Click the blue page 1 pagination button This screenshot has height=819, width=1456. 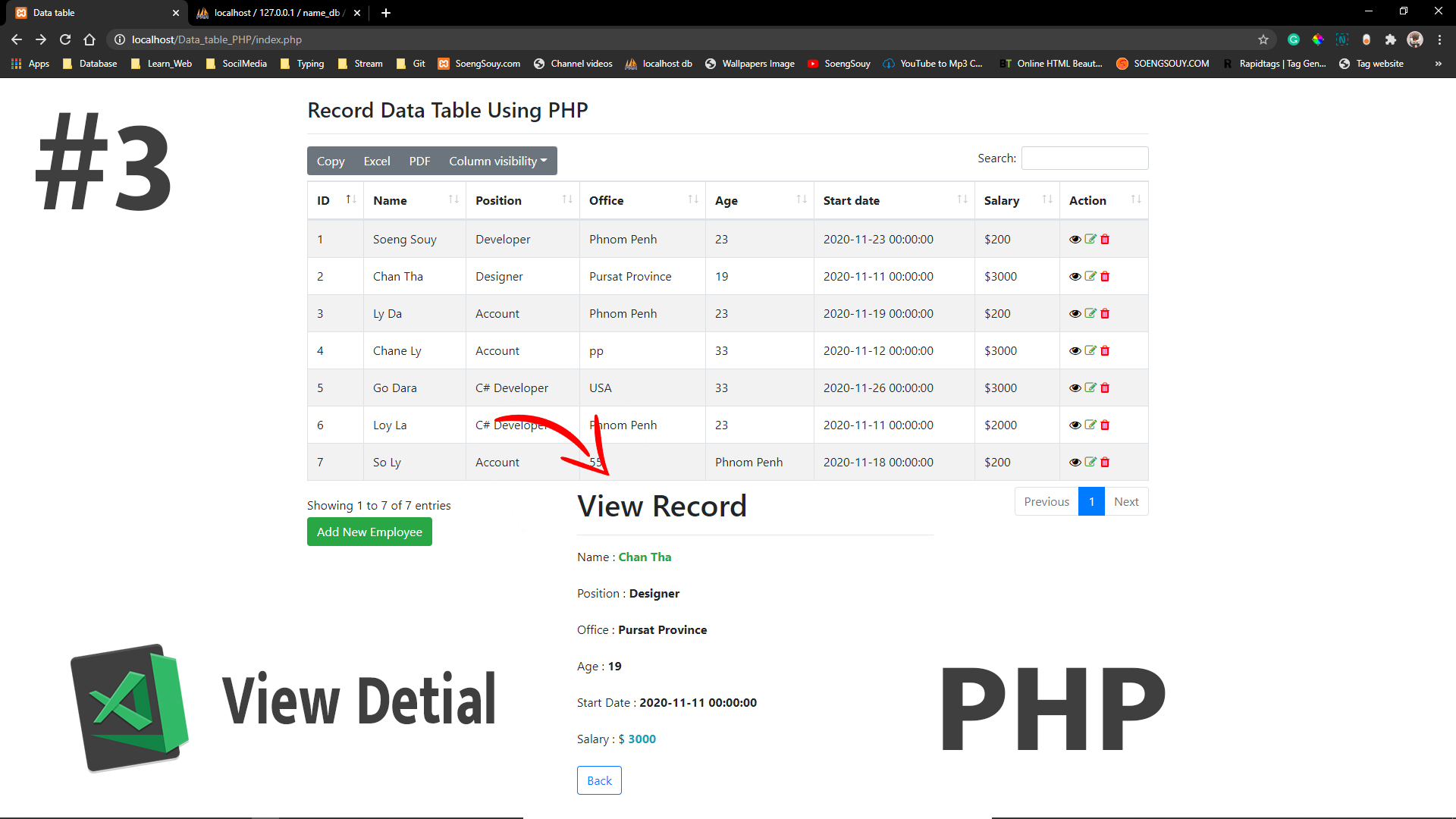[1091, 501]
